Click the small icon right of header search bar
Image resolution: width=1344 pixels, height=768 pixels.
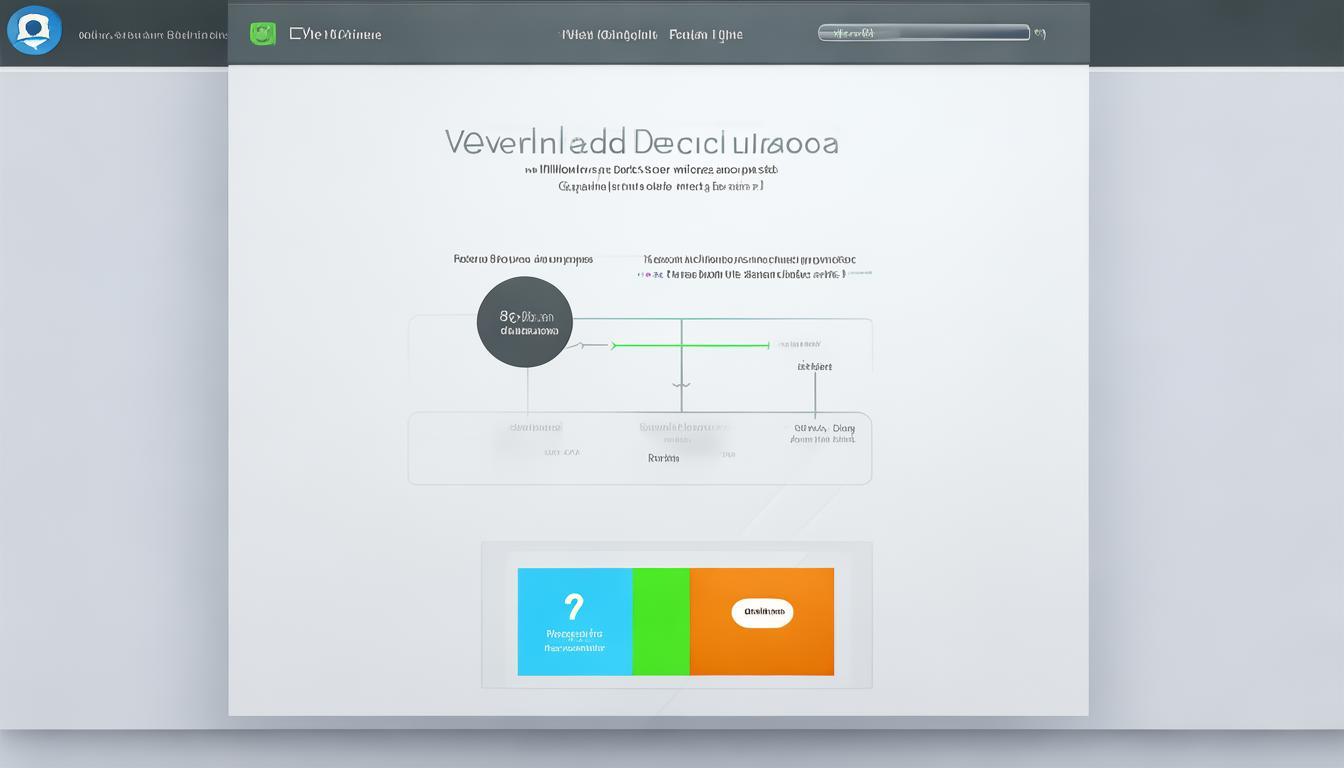[1040, 33]
